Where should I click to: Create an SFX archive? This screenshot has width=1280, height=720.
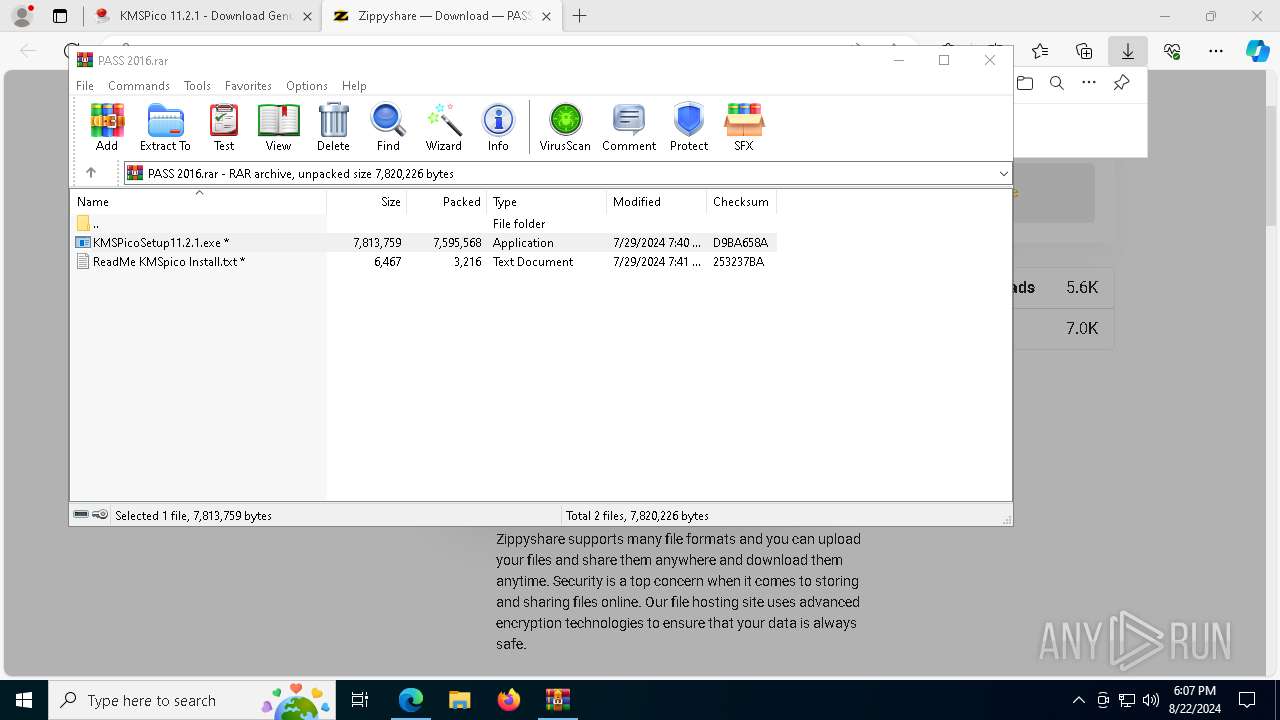pyautogui.click(x=744, y=127)
